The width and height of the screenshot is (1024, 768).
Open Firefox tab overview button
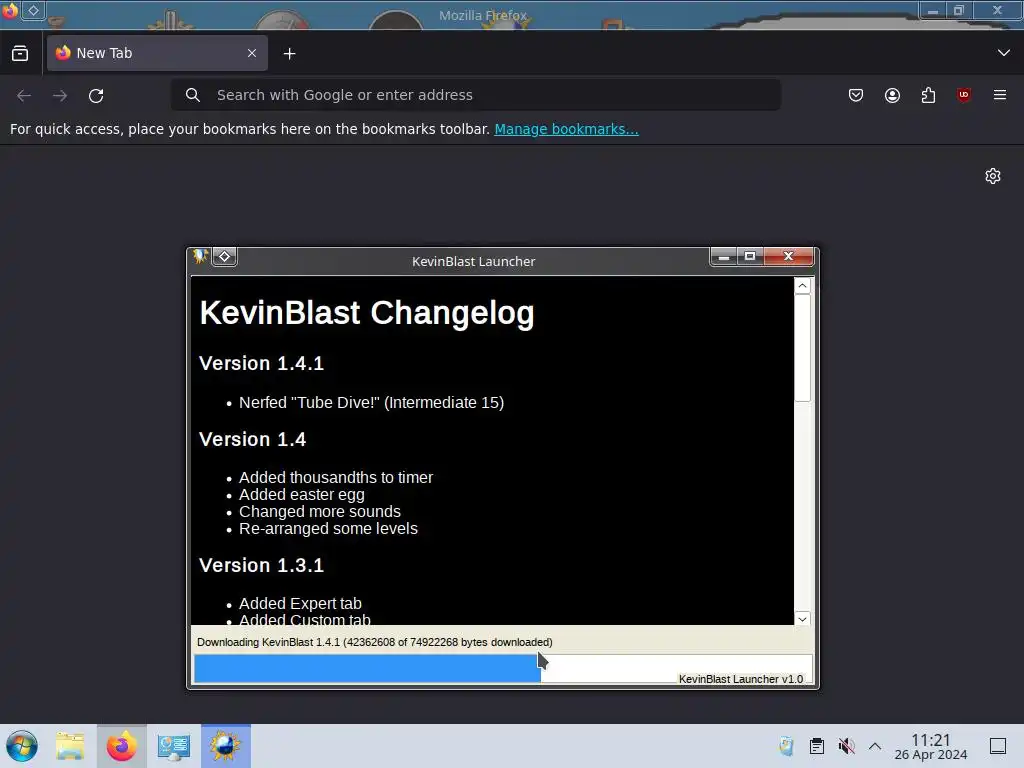20,54
